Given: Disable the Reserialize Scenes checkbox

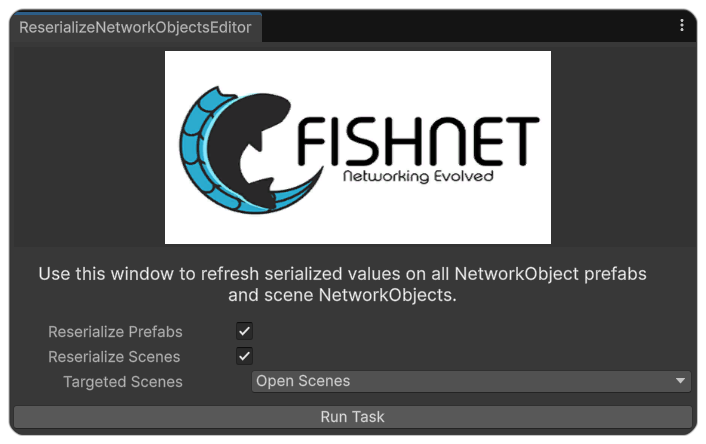Looking at the screenshot, I should 245,356.
